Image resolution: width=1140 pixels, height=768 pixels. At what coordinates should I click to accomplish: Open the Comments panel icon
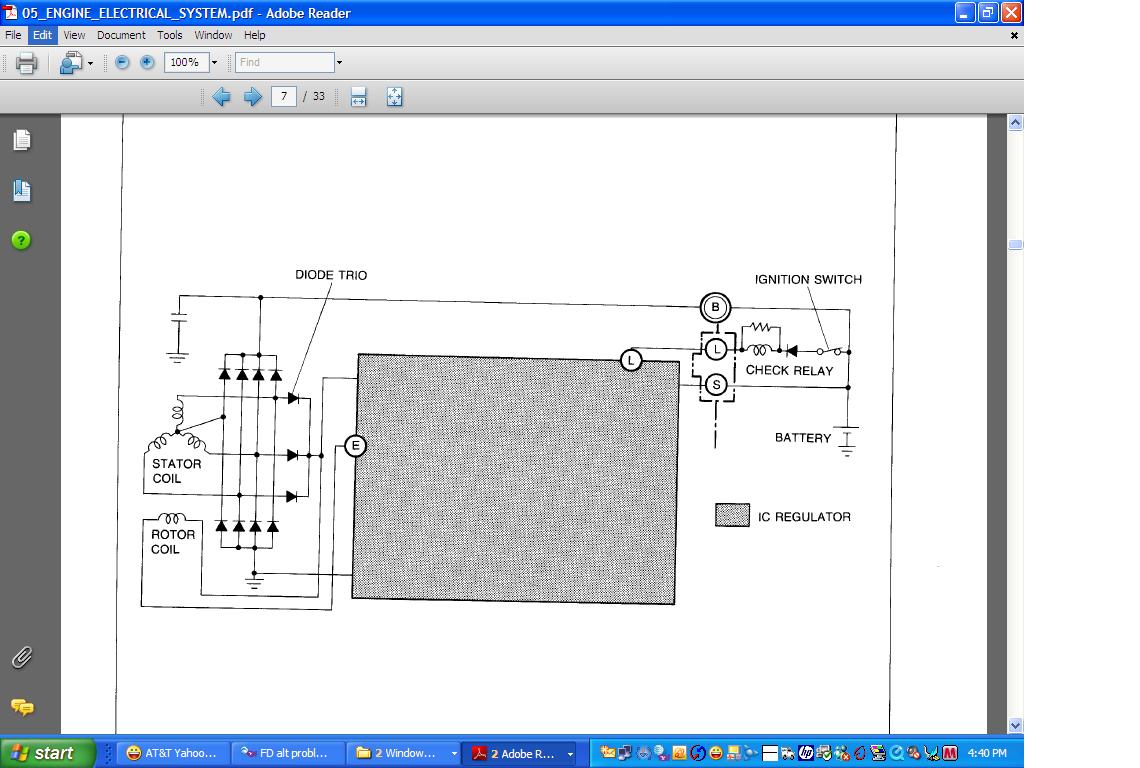point(22,707)
